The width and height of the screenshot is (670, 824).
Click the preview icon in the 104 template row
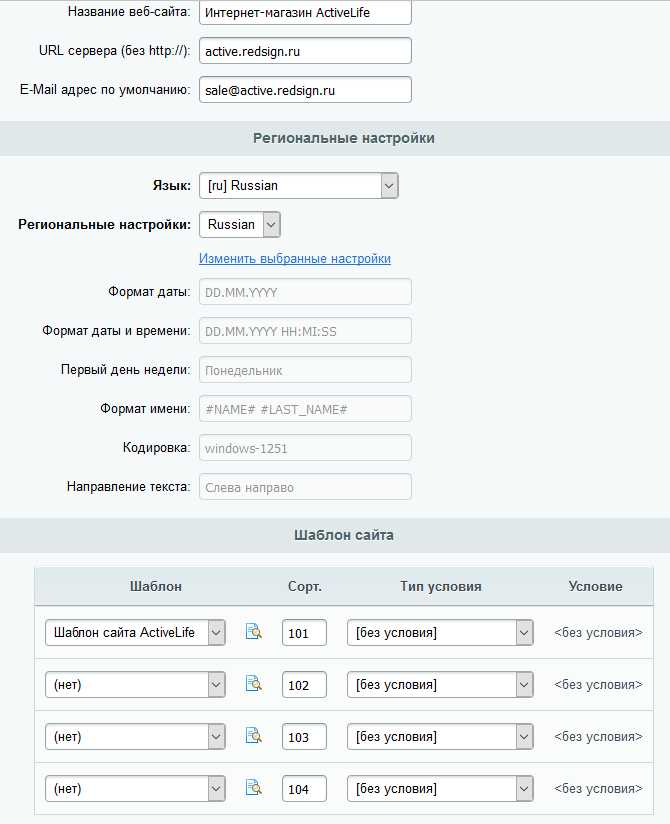[x=255, y=788]
